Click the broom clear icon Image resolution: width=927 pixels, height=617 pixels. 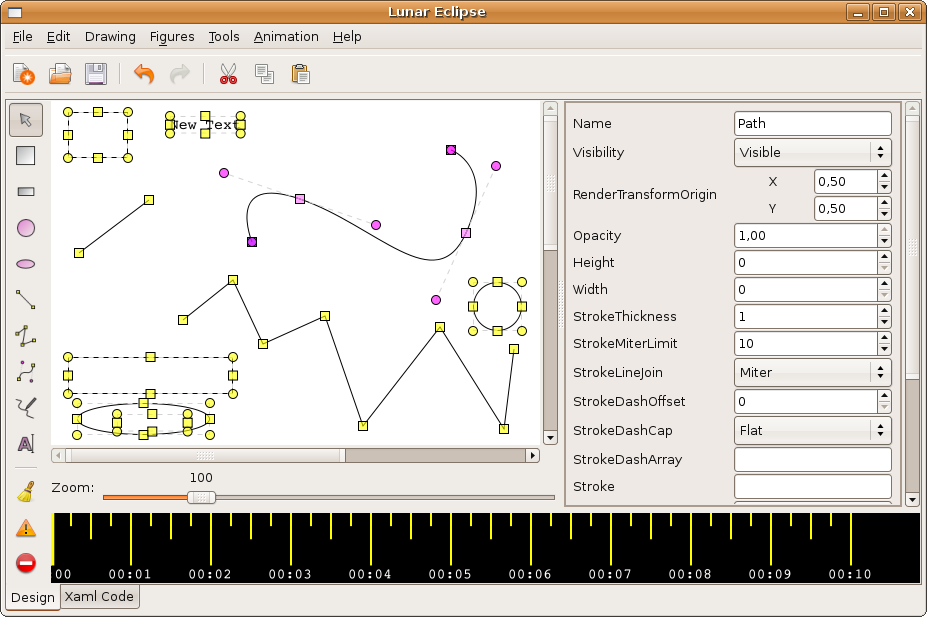(x=25, y=492)
